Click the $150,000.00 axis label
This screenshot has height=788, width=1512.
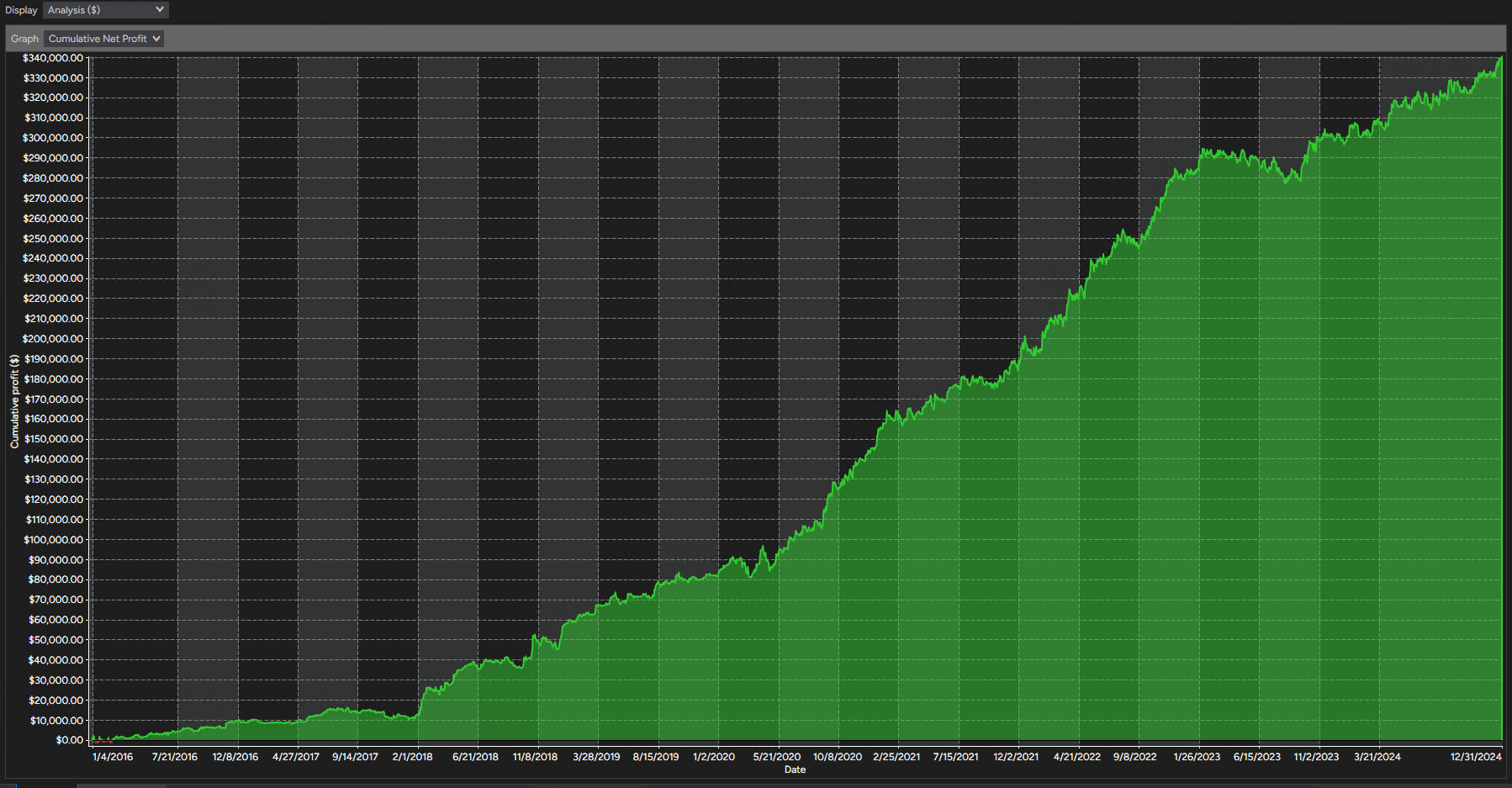[53, 439]
